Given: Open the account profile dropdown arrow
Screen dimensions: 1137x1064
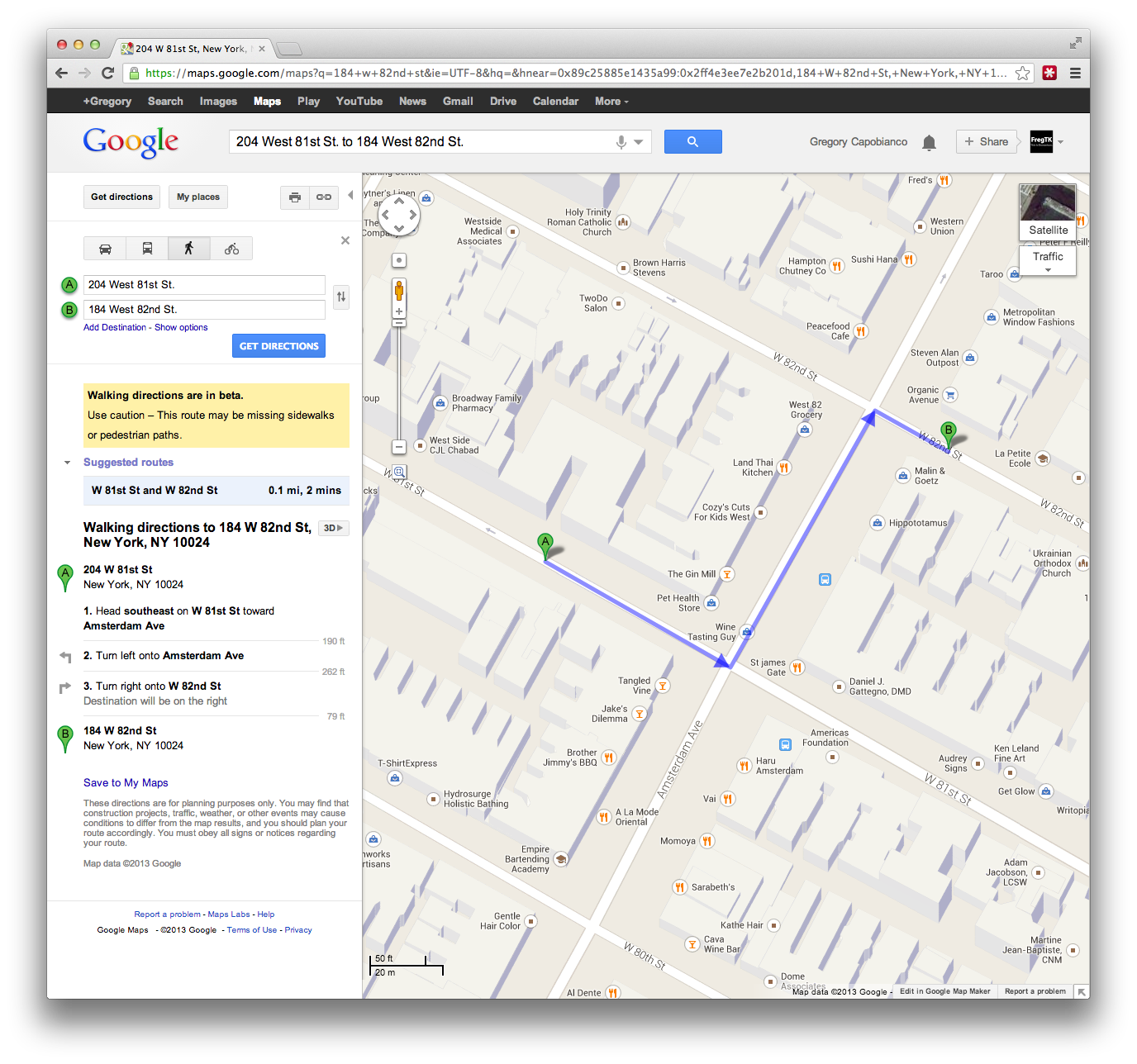Looking at the screenshot, I should 1061,142.
